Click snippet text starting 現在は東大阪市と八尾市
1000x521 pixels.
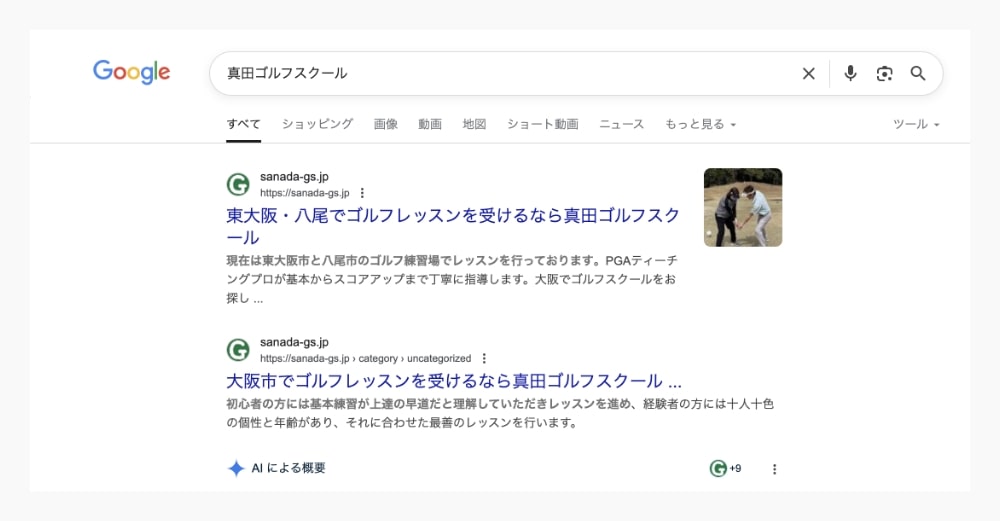pyautogui.click(x=452, y=279)
